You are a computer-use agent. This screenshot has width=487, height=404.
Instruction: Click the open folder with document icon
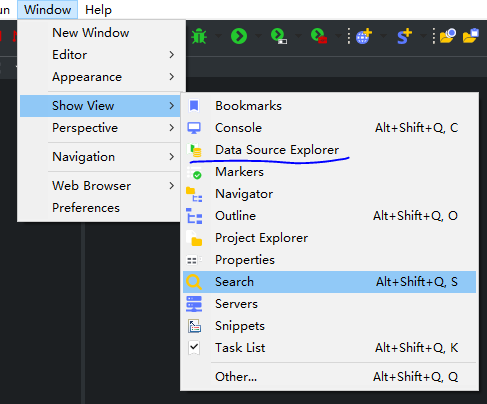[471, 36]
